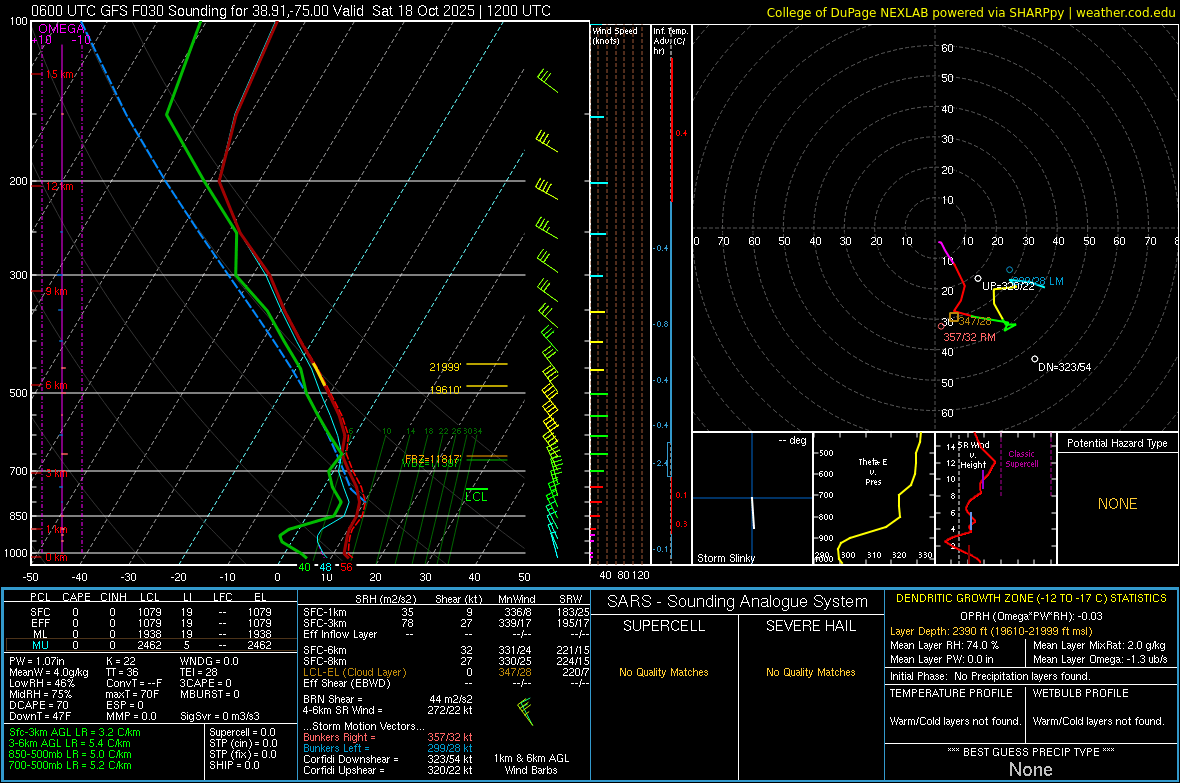Click the 19610' dendritic zone base label

[x=445, y=389]
